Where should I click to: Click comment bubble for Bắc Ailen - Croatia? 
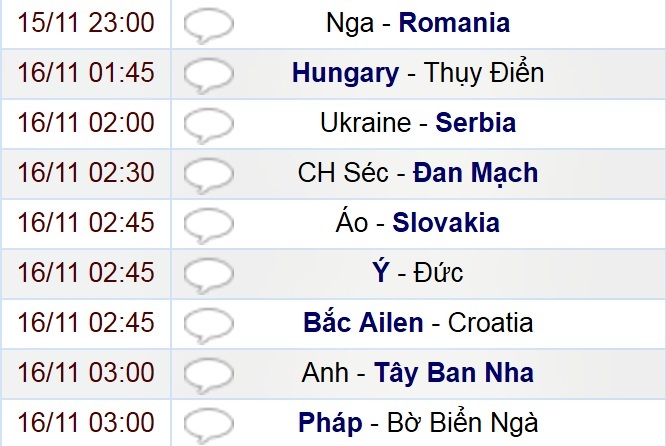pyautogui.click(x=210, y=325)
